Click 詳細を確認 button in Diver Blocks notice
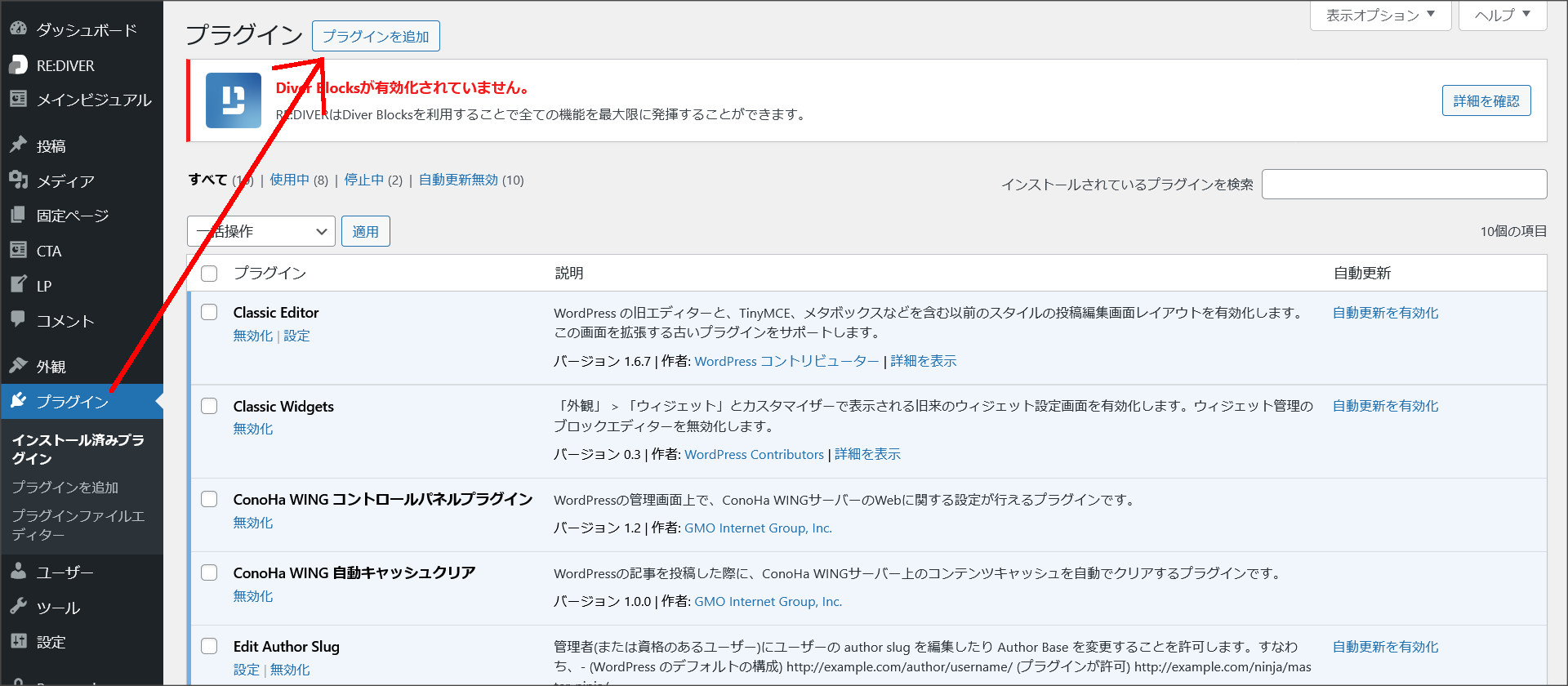Viewport: 1568px width, 686px height. point(1486,100)
